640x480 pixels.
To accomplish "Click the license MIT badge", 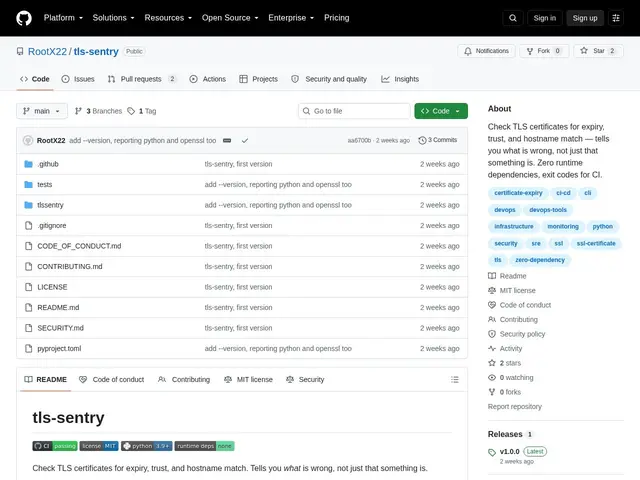I will pyautogui.click(x=99, y=446).
